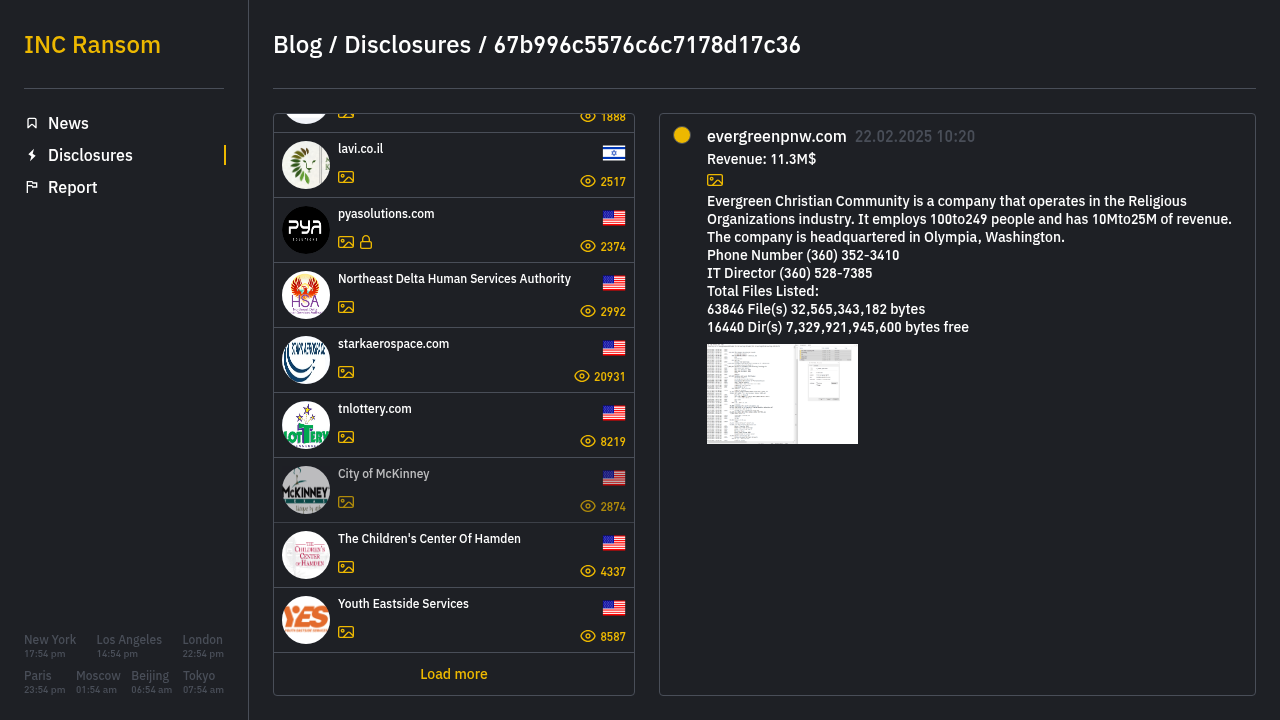Image resolution: width=1280 pixels, height=720 pixels.
Task: Load more disclosures in the list
Action: coord(454,674)
